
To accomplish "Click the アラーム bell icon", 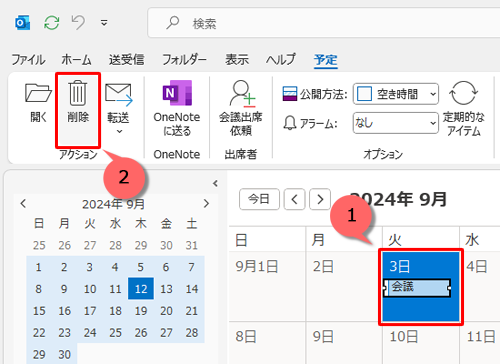I will pos(290,123).
